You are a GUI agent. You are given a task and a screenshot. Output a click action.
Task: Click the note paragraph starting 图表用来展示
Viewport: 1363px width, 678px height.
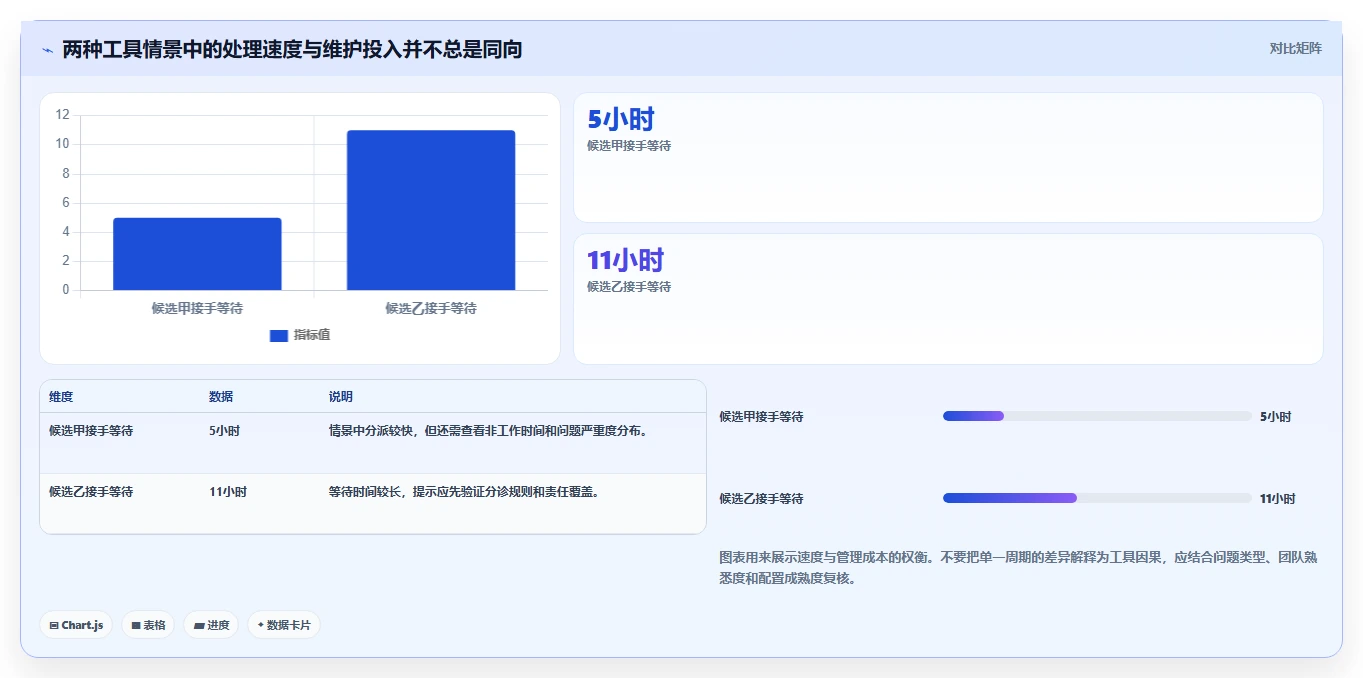pyautogui.click(x=1018, y=568)
